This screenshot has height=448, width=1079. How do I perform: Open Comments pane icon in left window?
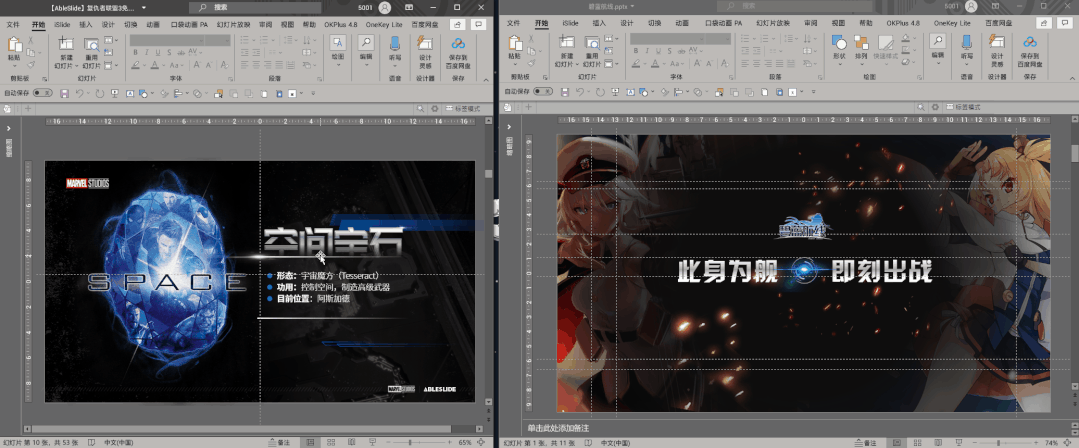[x=479, y=24]
